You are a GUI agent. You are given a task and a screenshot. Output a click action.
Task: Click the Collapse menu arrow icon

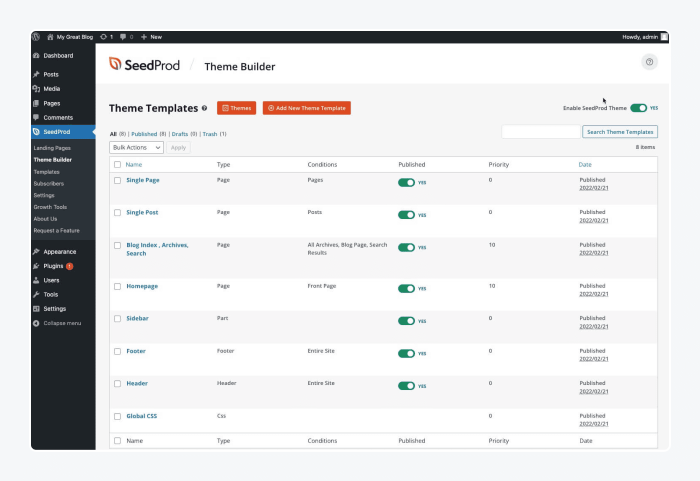[37, 323]
